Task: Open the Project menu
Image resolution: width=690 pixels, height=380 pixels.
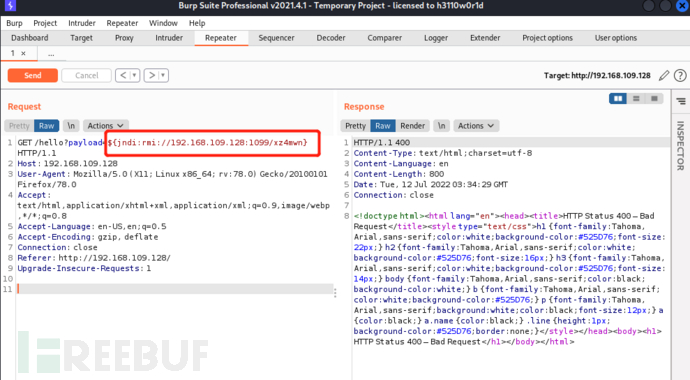Action: coord(45,23)
